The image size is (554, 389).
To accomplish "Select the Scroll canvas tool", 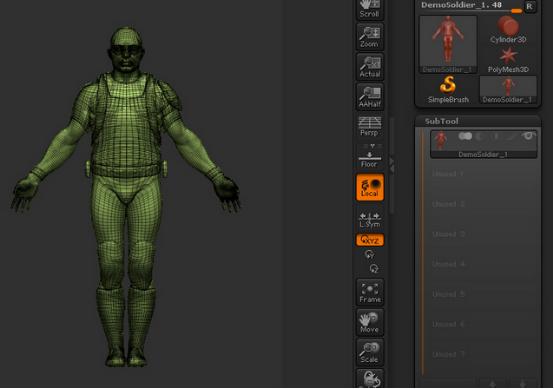I will click(x=370, y=10).
